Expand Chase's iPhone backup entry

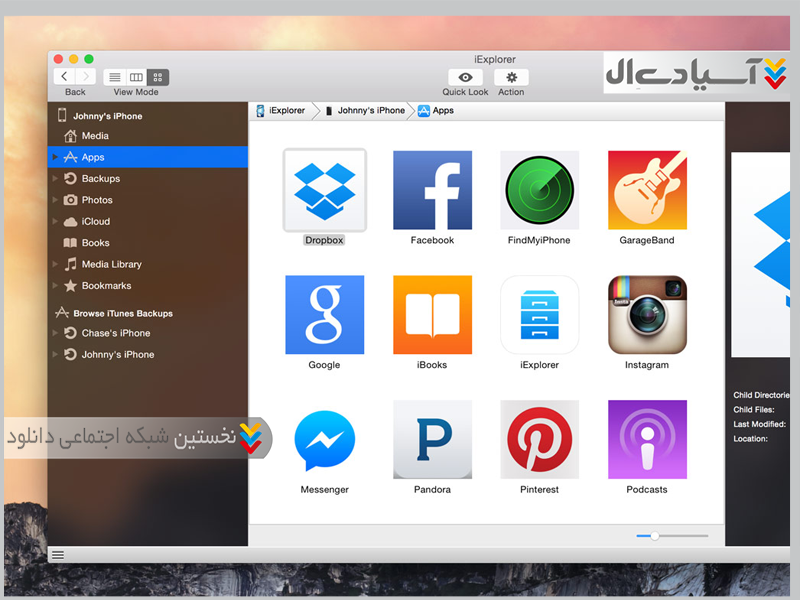point(55,333)
